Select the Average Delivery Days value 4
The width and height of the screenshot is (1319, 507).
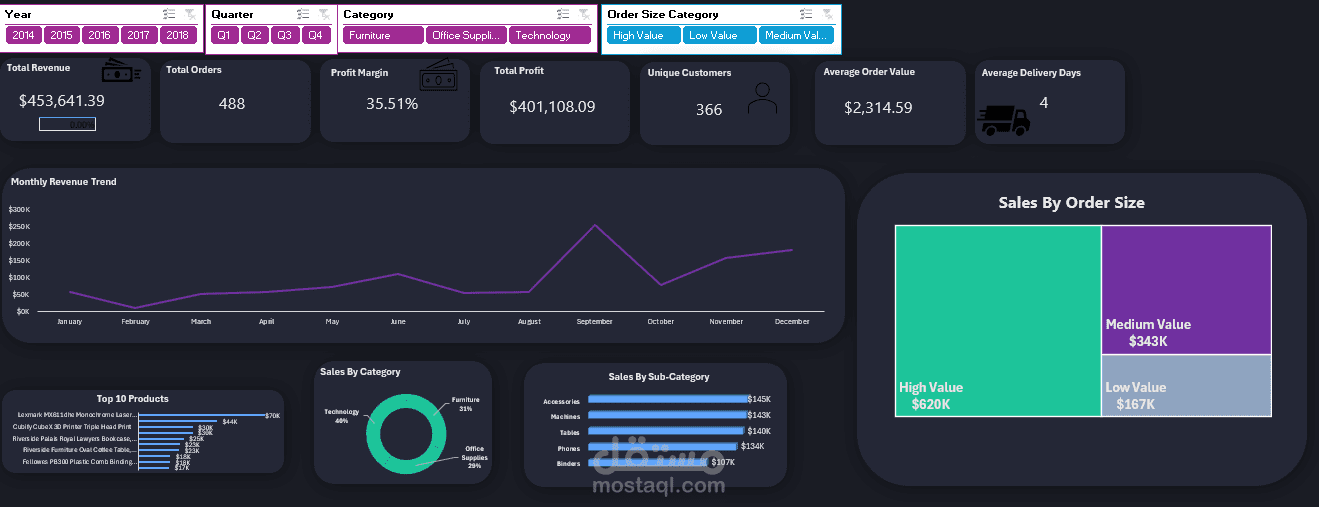coord(1043,102)
